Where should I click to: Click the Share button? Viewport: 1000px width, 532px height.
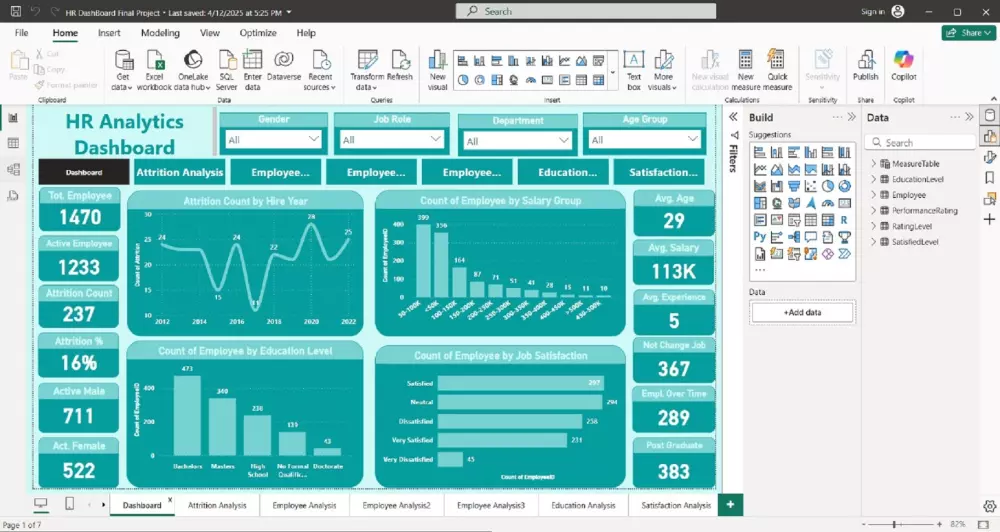click(968, 33)
